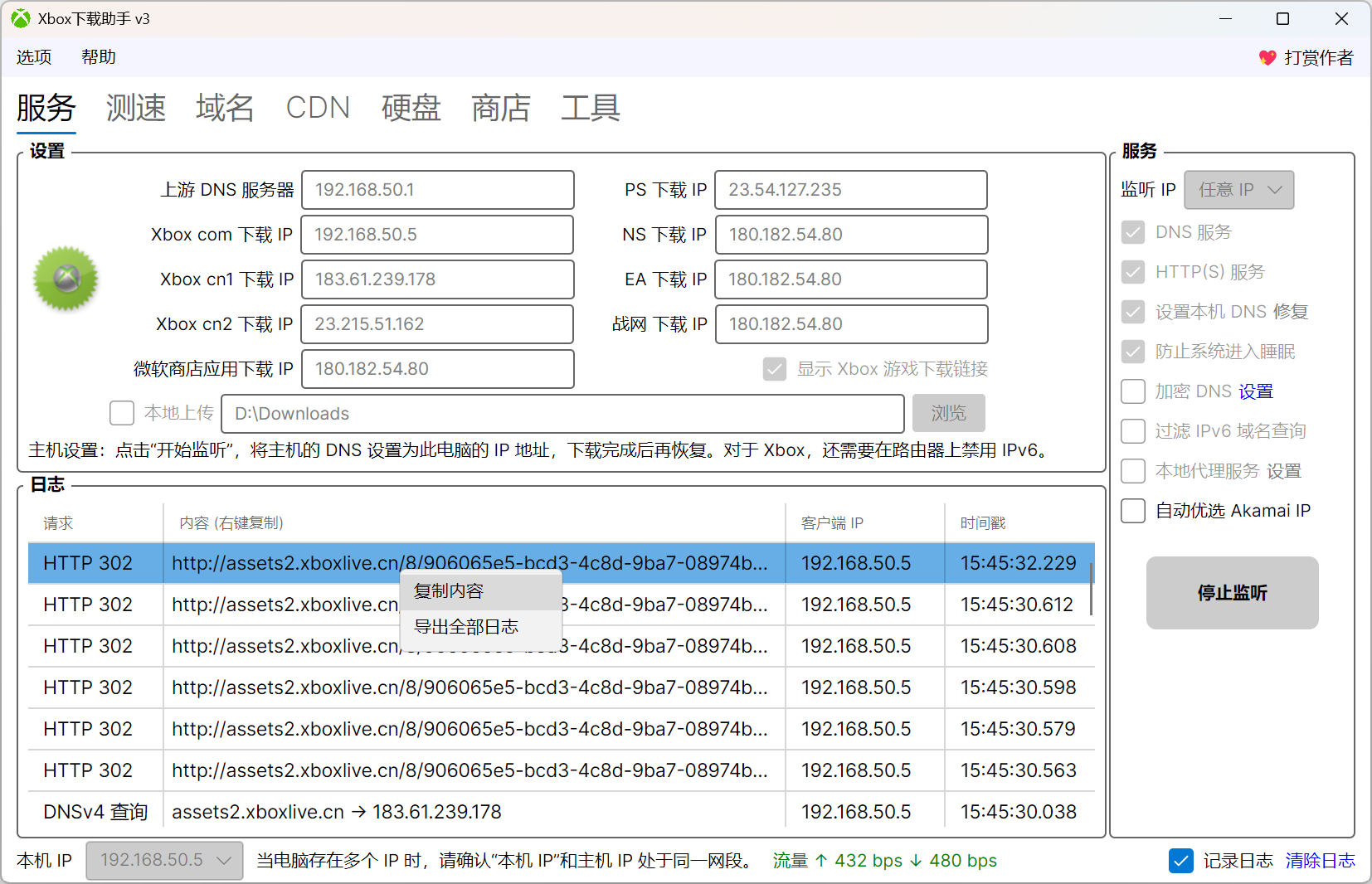Switch to the 测速 tab
This screenshot has width=1372, height=884.
tap(136, 108)
